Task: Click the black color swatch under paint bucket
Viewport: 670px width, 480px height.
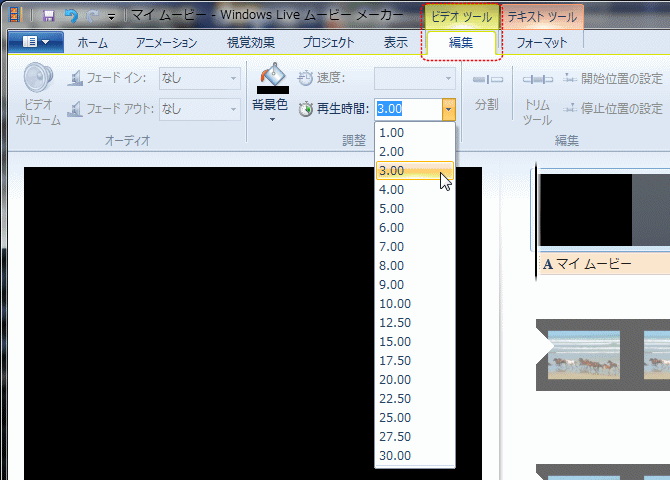Action: pos(272,90)
